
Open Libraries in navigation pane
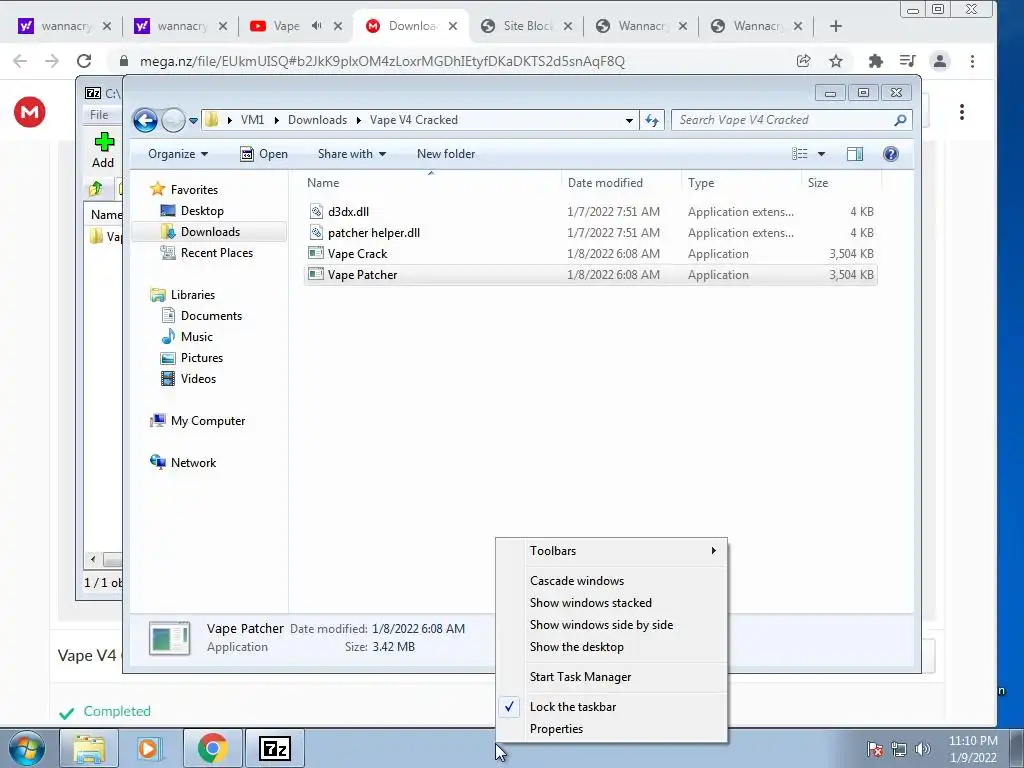coord(182,295)
